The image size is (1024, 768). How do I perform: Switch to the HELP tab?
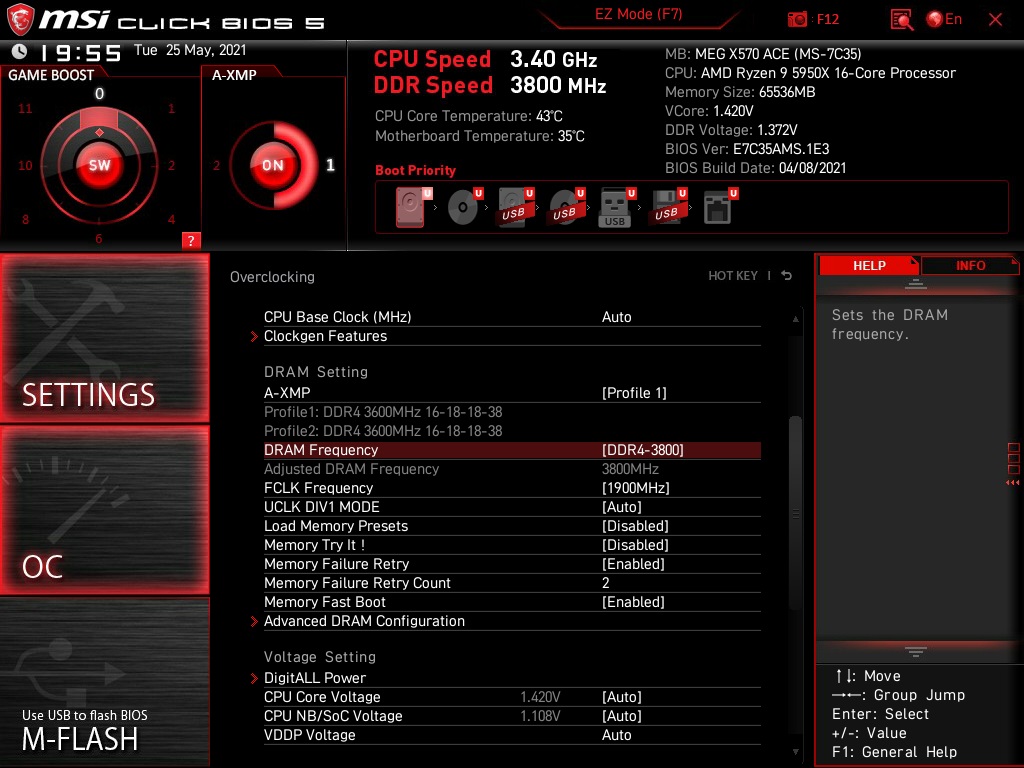pos(869,266)
